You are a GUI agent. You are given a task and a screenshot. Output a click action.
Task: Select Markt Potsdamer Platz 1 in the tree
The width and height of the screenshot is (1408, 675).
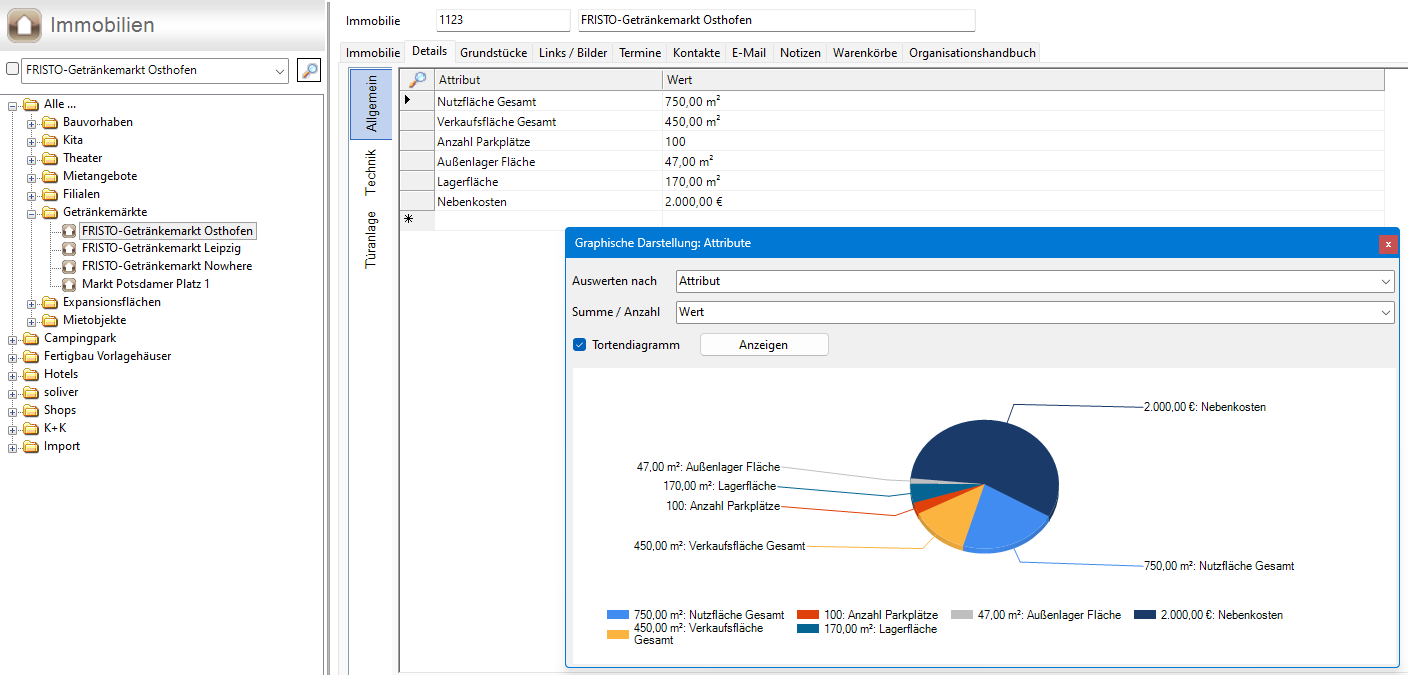[x=146, y=284]
